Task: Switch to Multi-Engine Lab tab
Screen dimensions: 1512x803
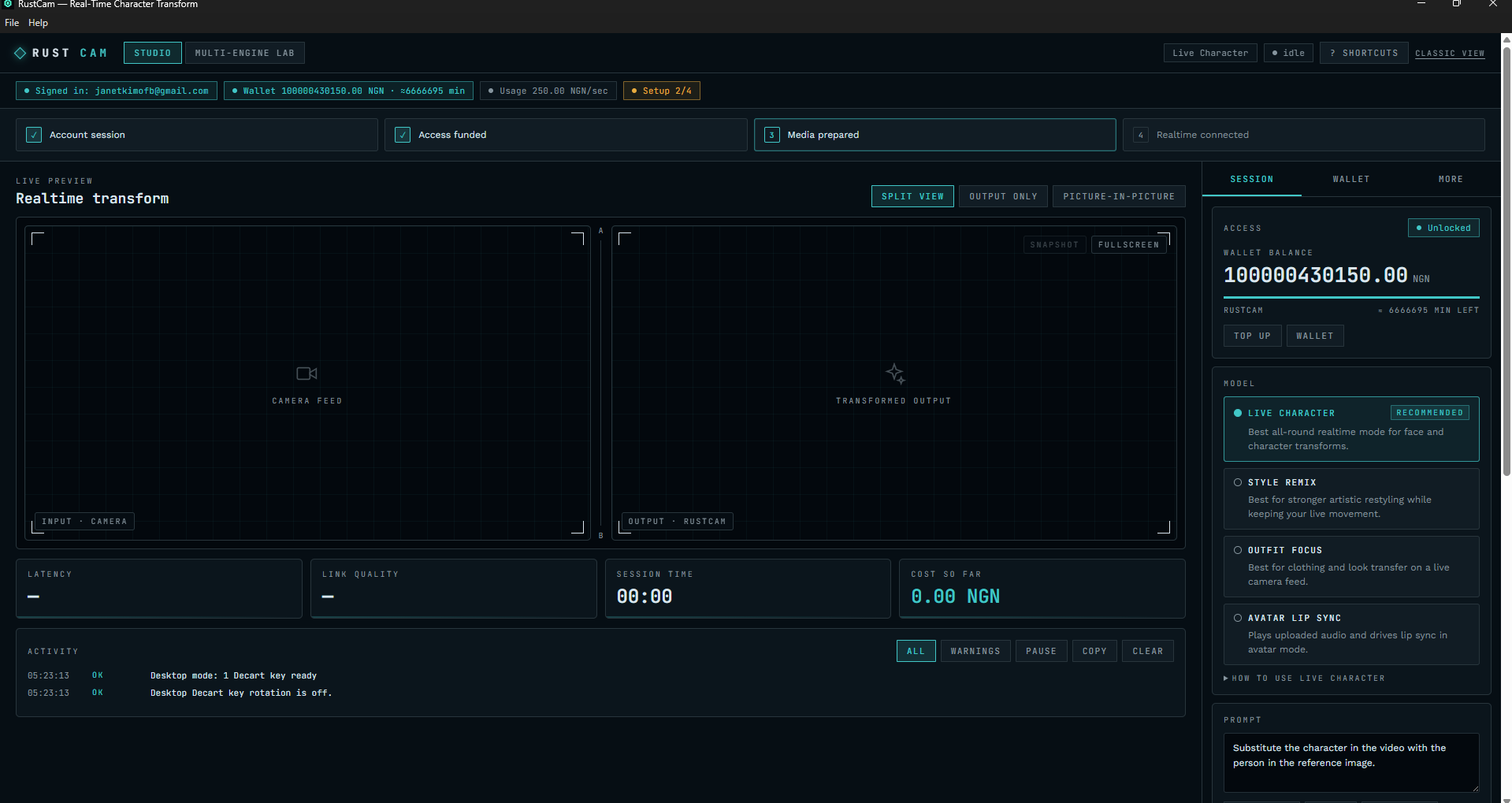Action: (x=244, y=53)
